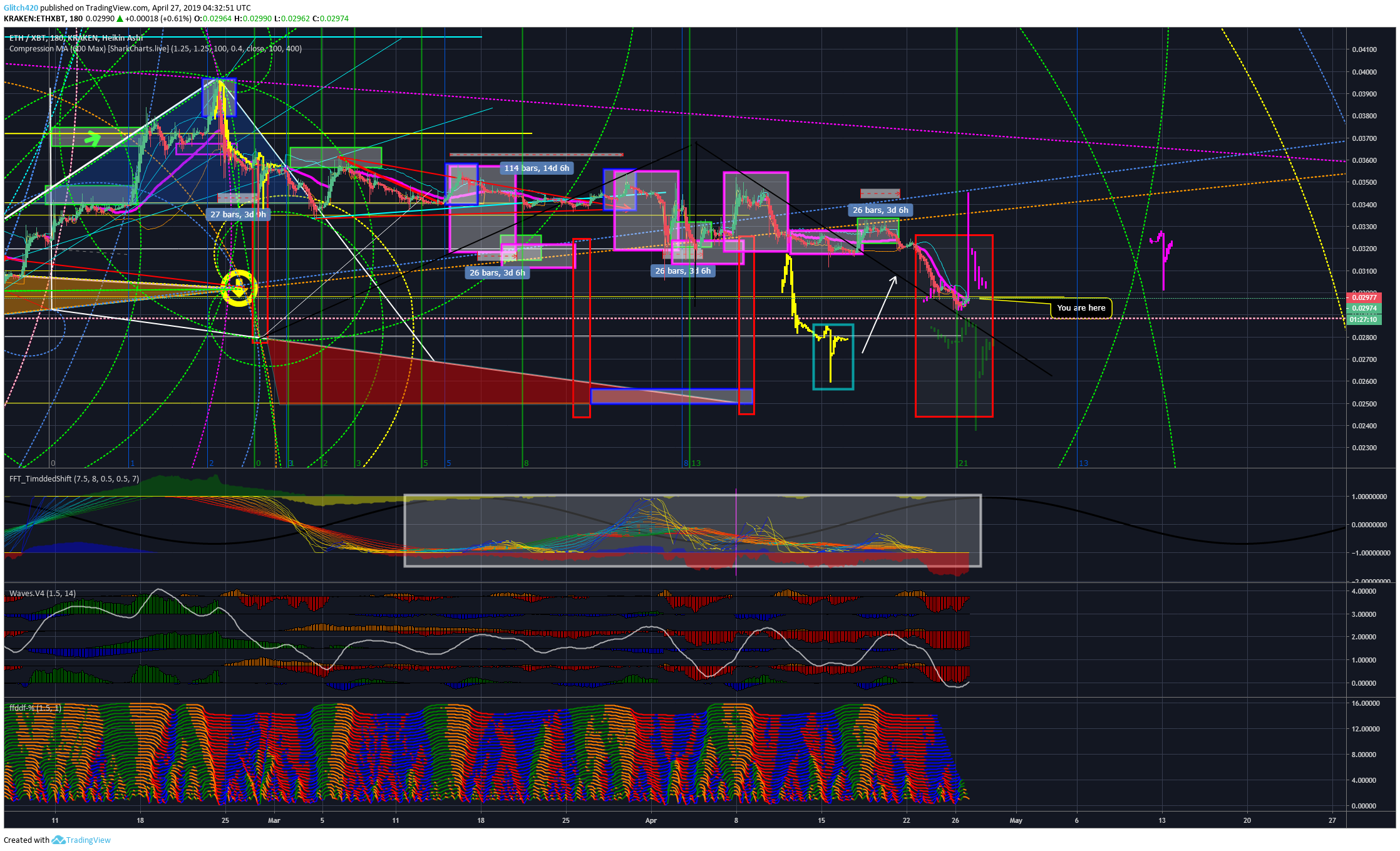Click the 01:27:10 bar countdown tag
Viewport: 1400px width, 851px height.
pyautogui.click(x=1364, y=319)
